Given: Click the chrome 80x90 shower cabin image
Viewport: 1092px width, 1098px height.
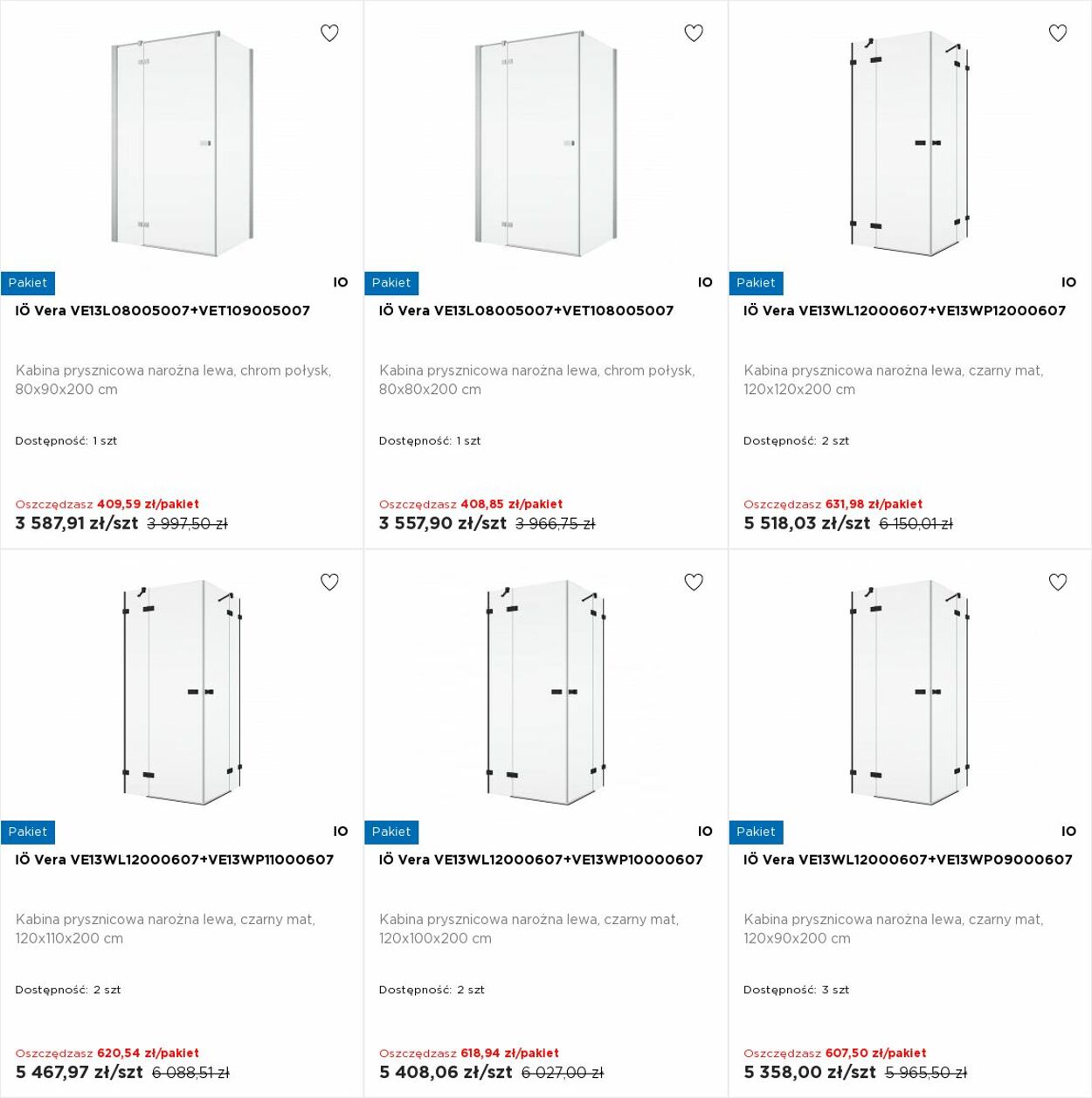Looking at the screenshot, I should (x=182, y=143).
